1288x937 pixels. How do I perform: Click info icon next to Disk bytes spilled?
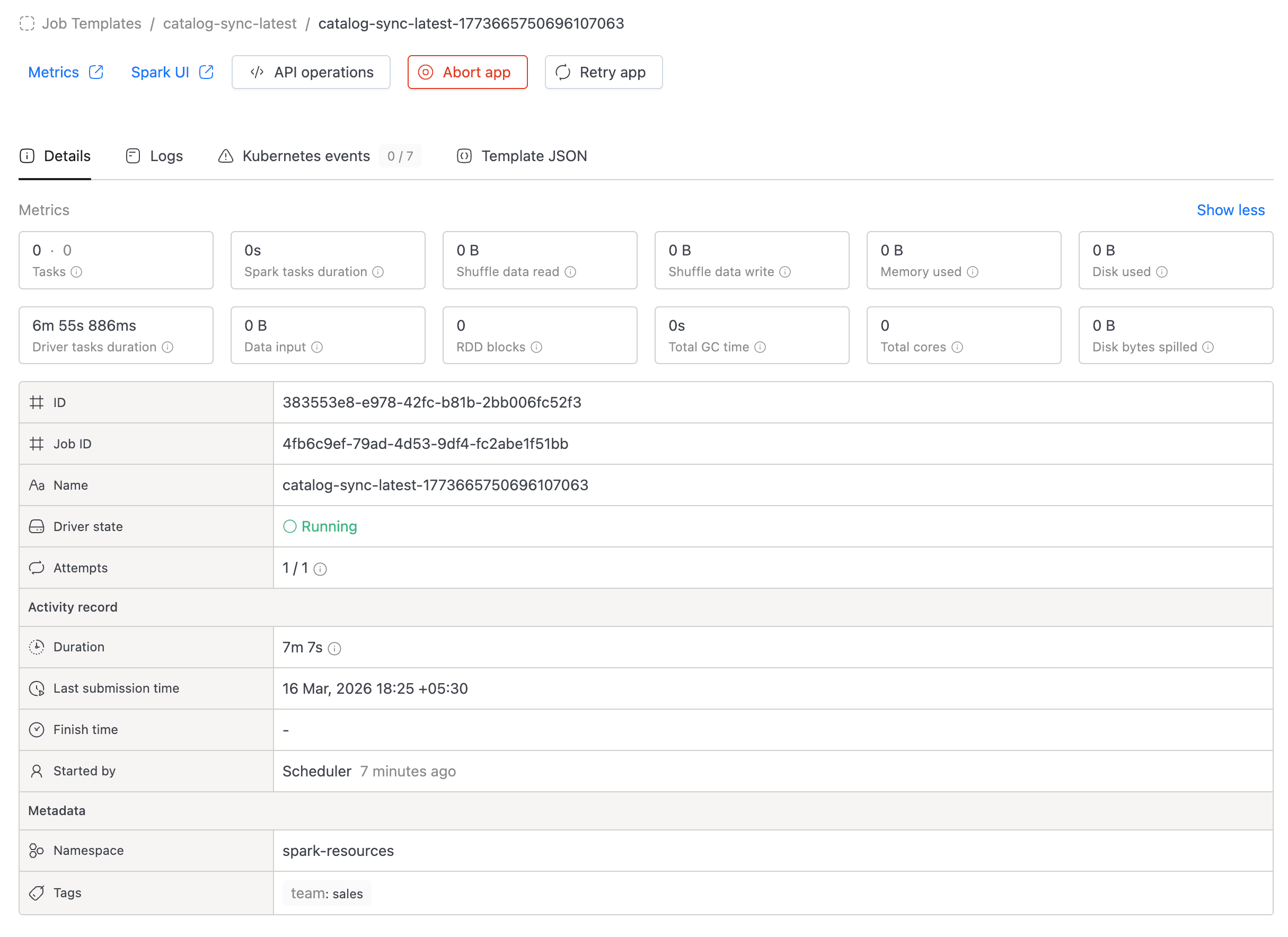[x=1208, y=347]
